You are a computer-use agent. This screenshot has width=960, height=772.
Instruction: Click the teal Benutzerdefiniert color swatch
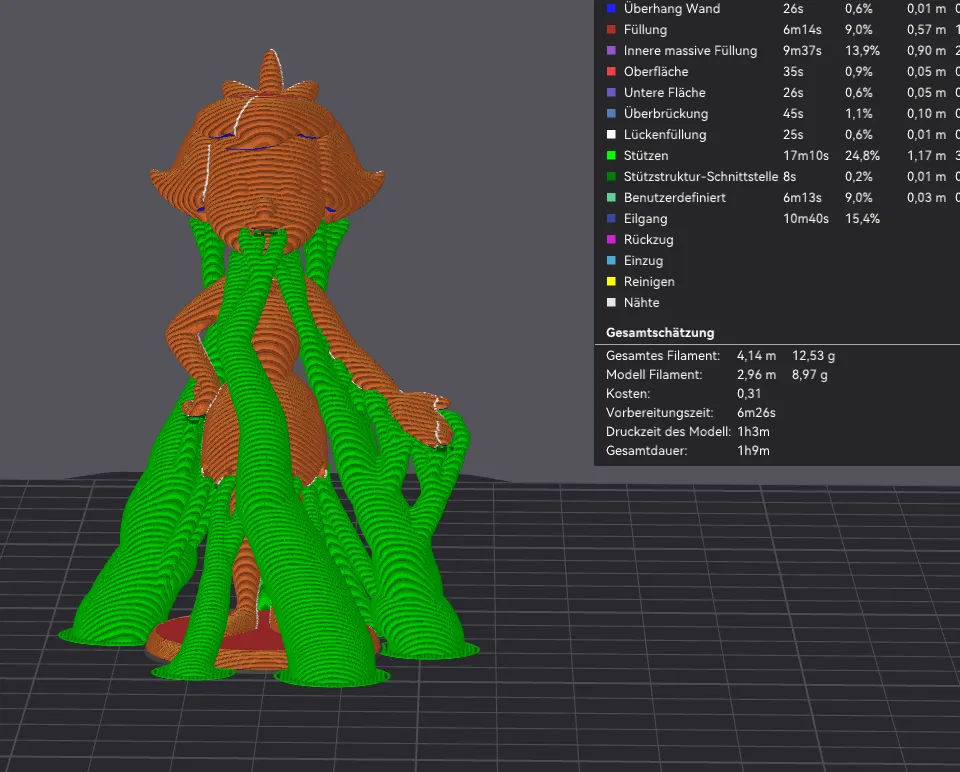(x=610, y=197)
